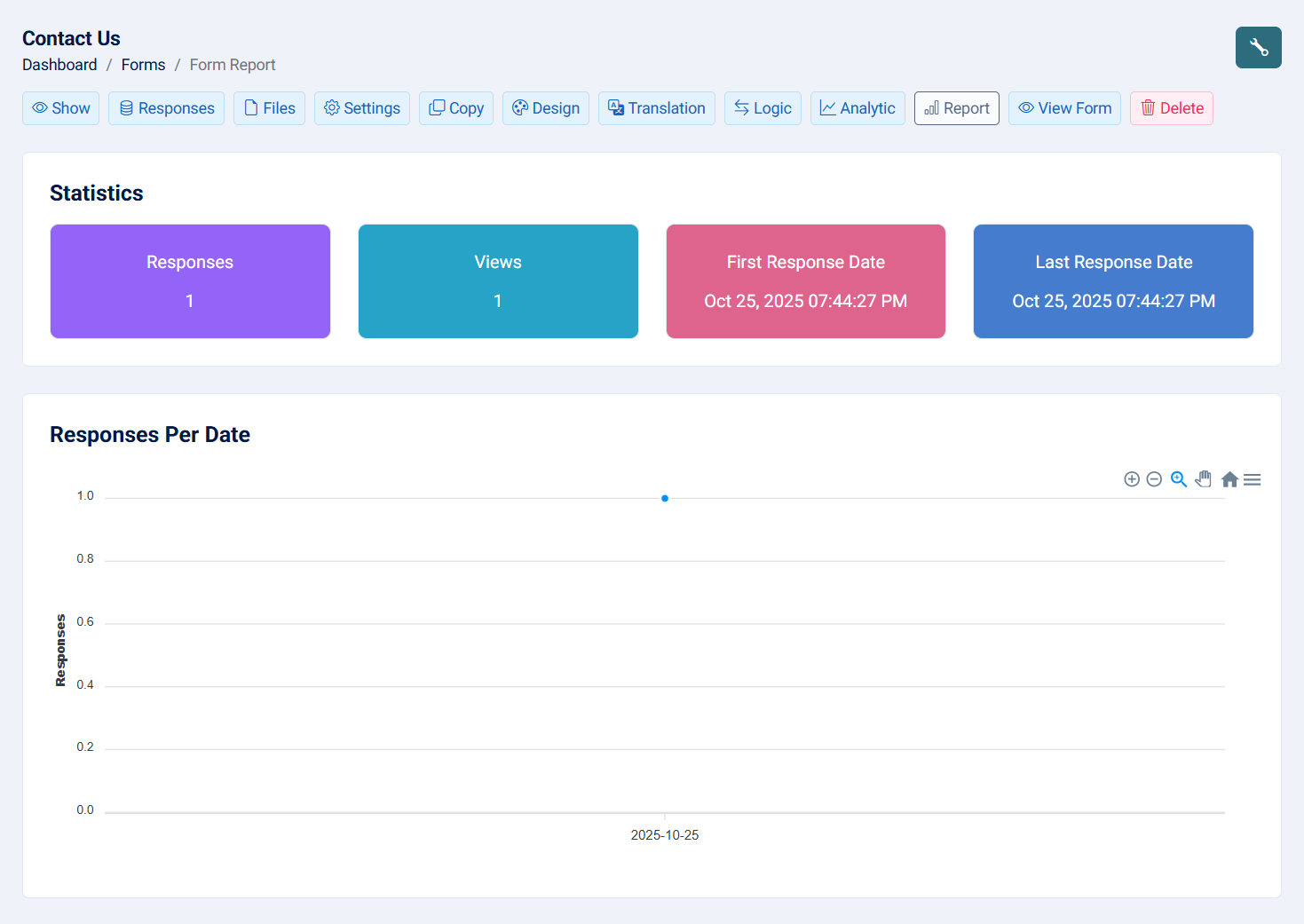Navigate to Dashboard breadcrumb link
Viewport: 1304px width, 924px height.
[59, 65]
